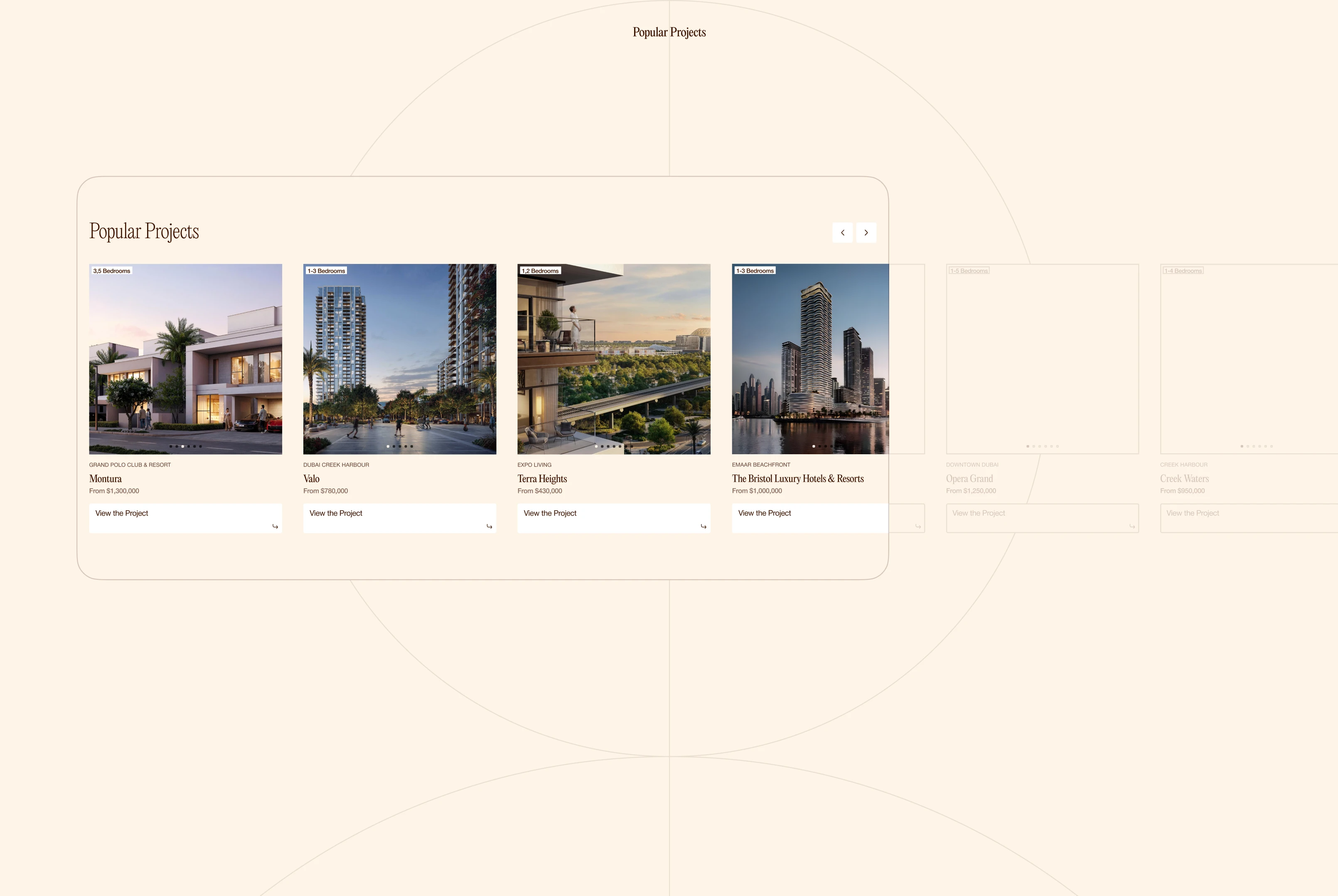
Task: Click the Downtown Dubai label
Action: 972,465
